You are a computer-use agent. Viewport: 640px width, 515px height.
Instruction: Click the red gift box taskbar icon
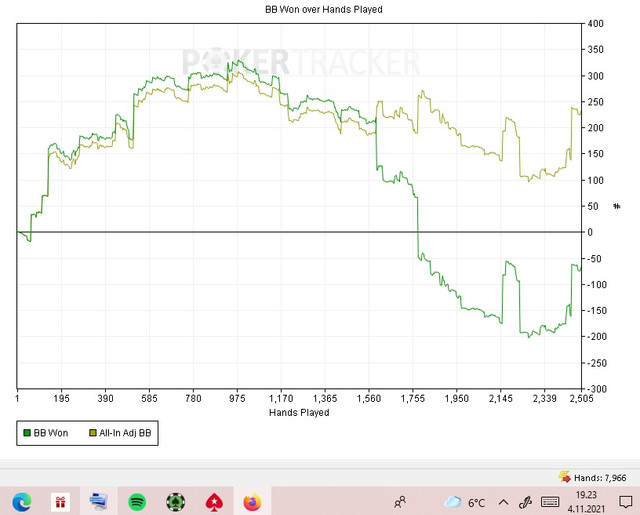coord(60,502)
